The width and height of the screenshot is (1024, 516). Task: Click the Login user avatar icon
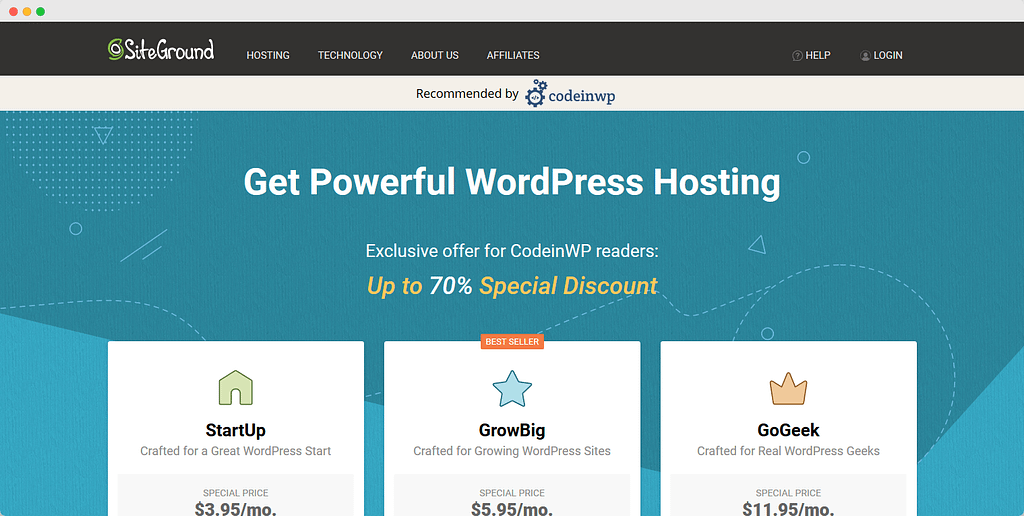point(865,56)
